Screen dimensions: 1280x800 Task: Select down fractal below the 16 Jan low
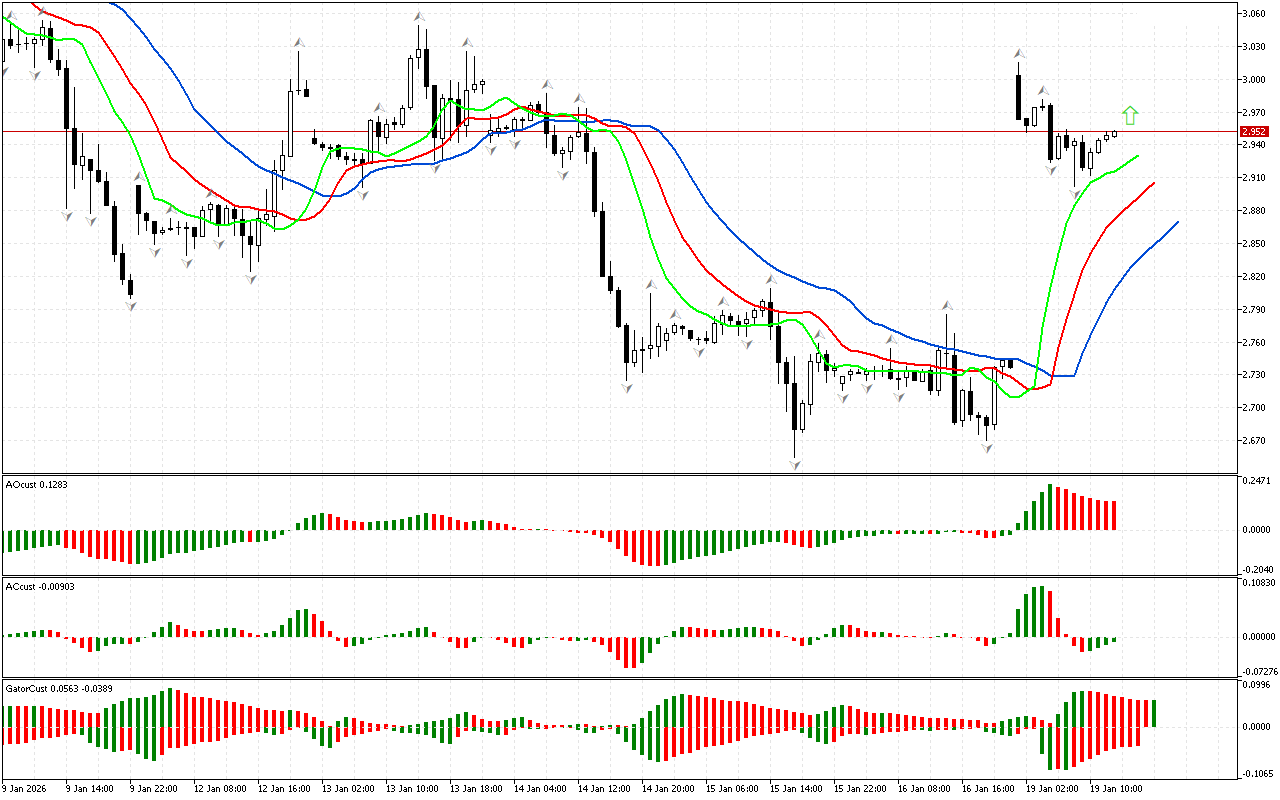(987, 449)
